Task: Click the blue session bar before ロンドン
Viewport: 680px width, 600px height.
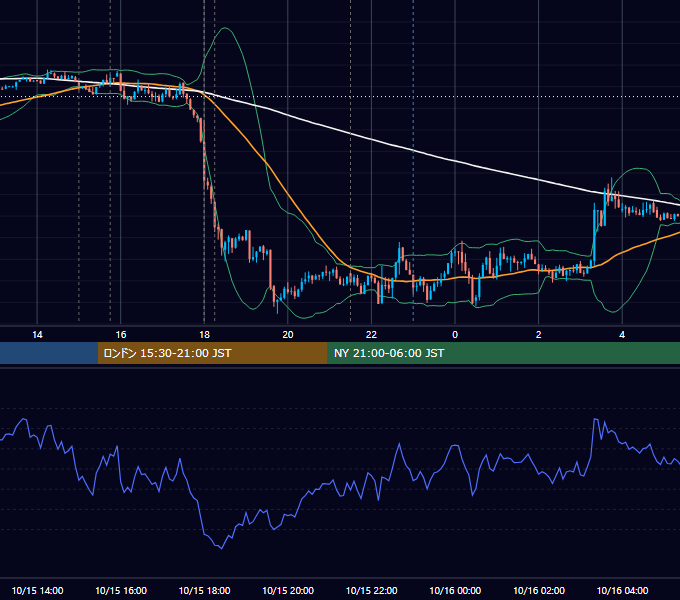Action: click(x=49, y=353)
